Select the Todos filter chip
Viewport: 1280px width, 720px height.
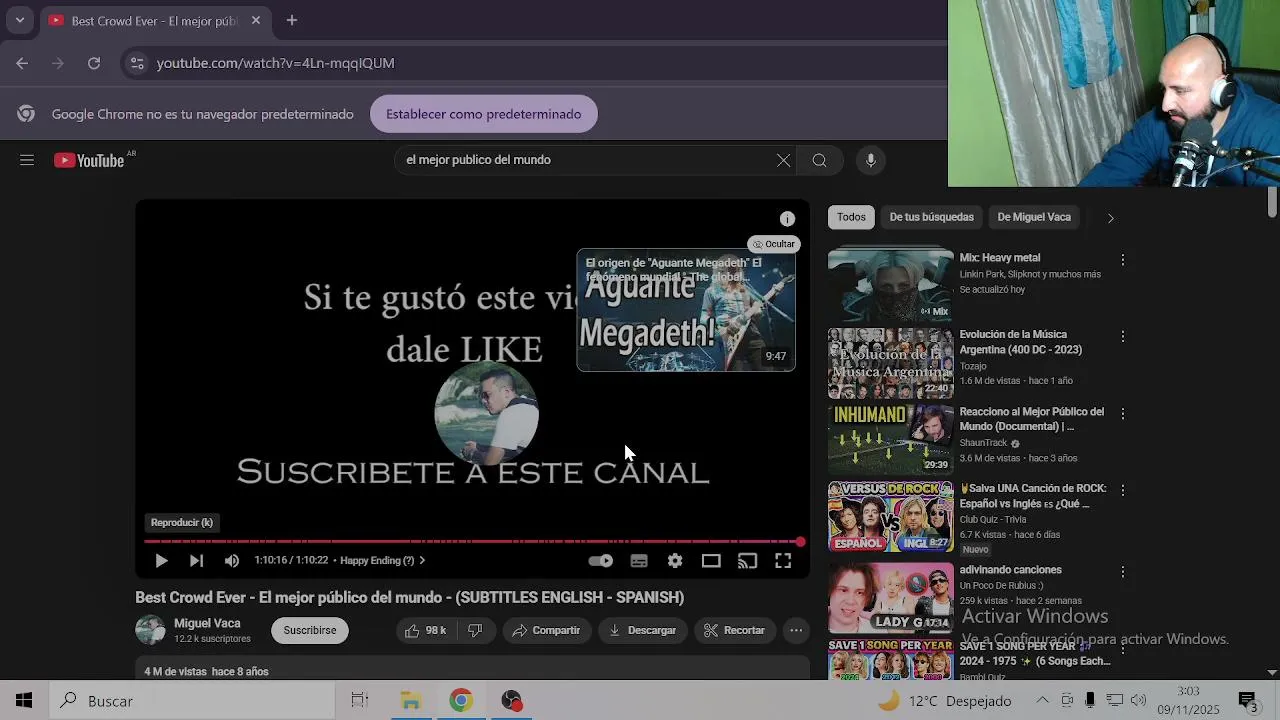851,217
